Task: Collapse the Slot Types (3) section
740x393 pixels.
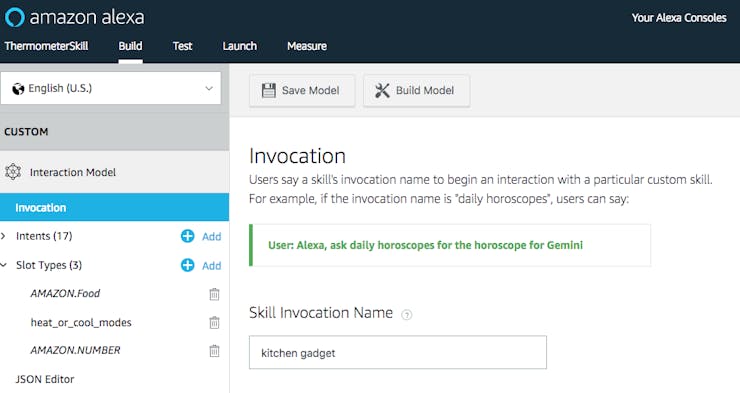Action: pyautogui.click(x=3, y=265)
